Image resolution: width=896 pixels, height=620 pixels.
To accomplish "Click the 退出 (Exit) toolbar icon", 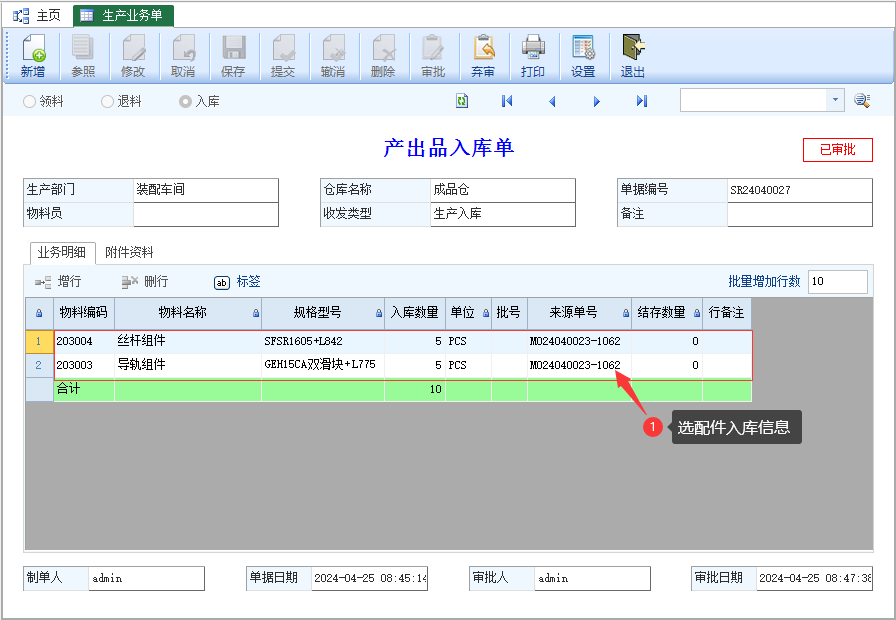I will click(633, 56).
